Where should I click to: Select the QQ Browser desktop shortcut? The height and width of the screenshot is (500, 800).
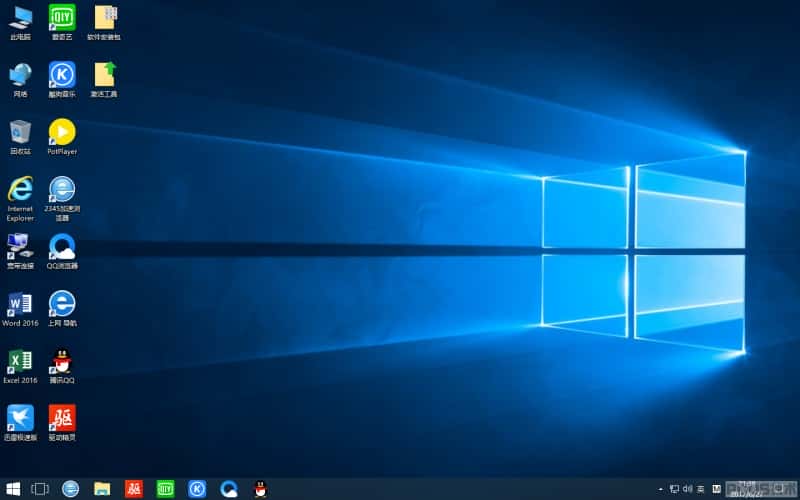coord(62,251)
